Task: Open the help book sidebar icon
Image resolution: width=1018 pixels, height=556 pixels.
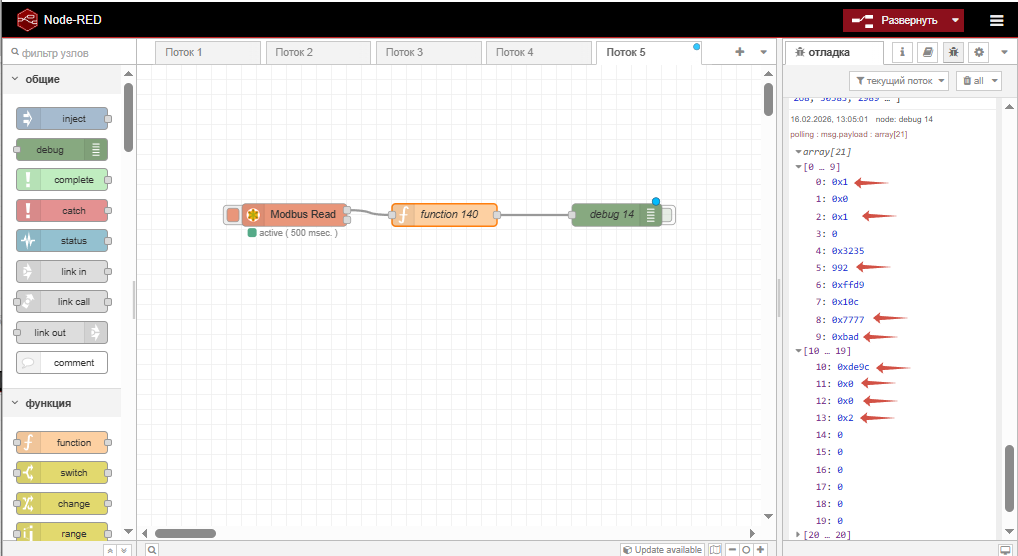Action: [x=928, y=52]
